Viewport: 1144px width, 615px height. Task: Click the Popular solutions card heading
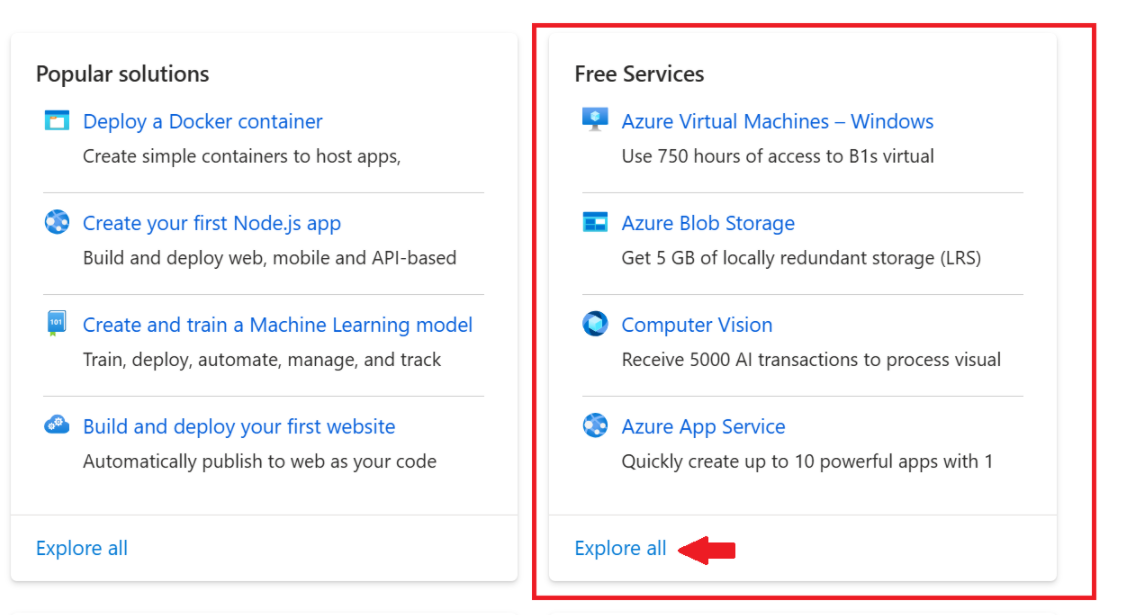click(x=122, y=74)
